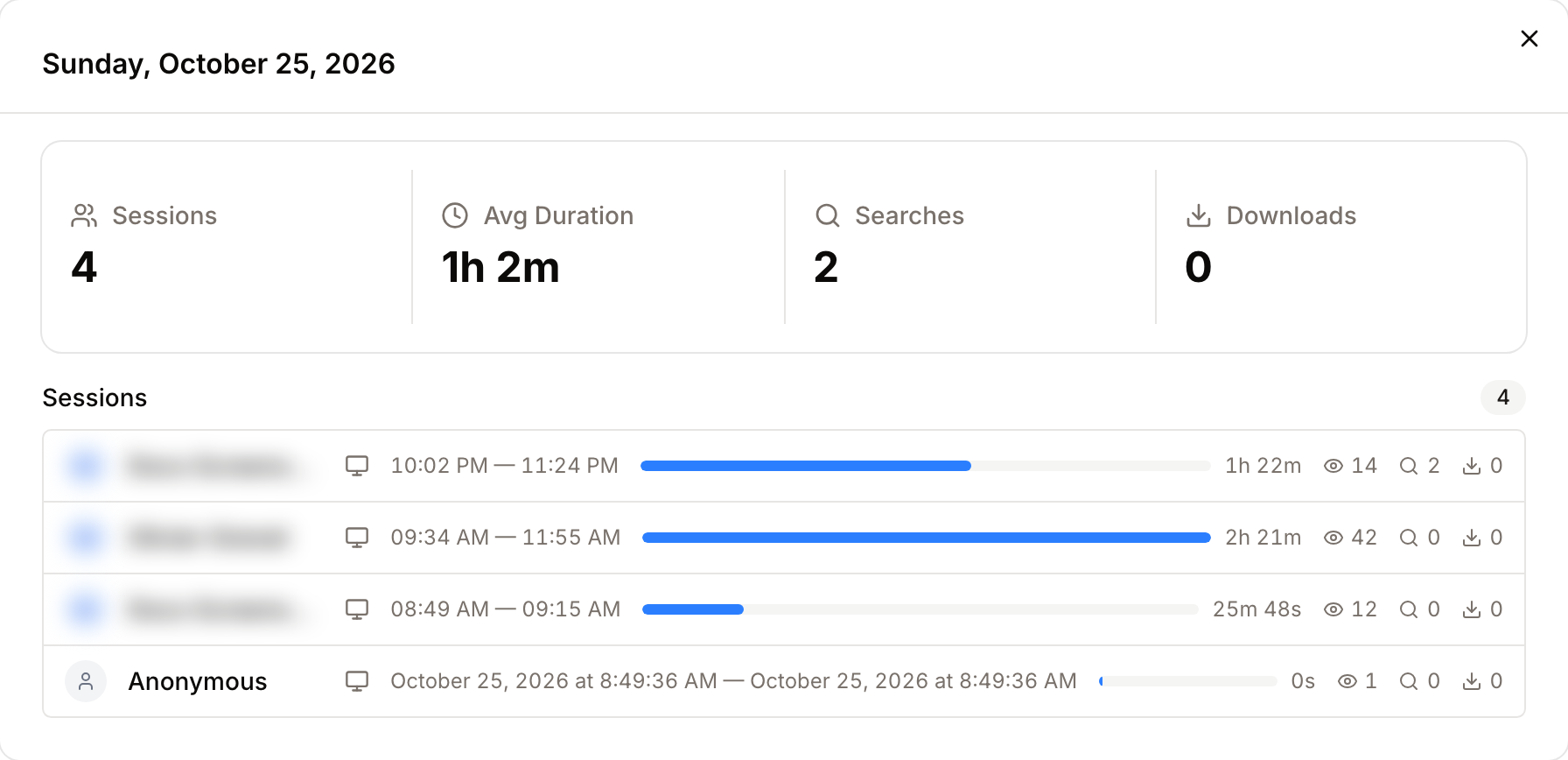Click the download icon in the 09:34 AM session row
Screen dimensions: 1568x760
coord(1472,538)
